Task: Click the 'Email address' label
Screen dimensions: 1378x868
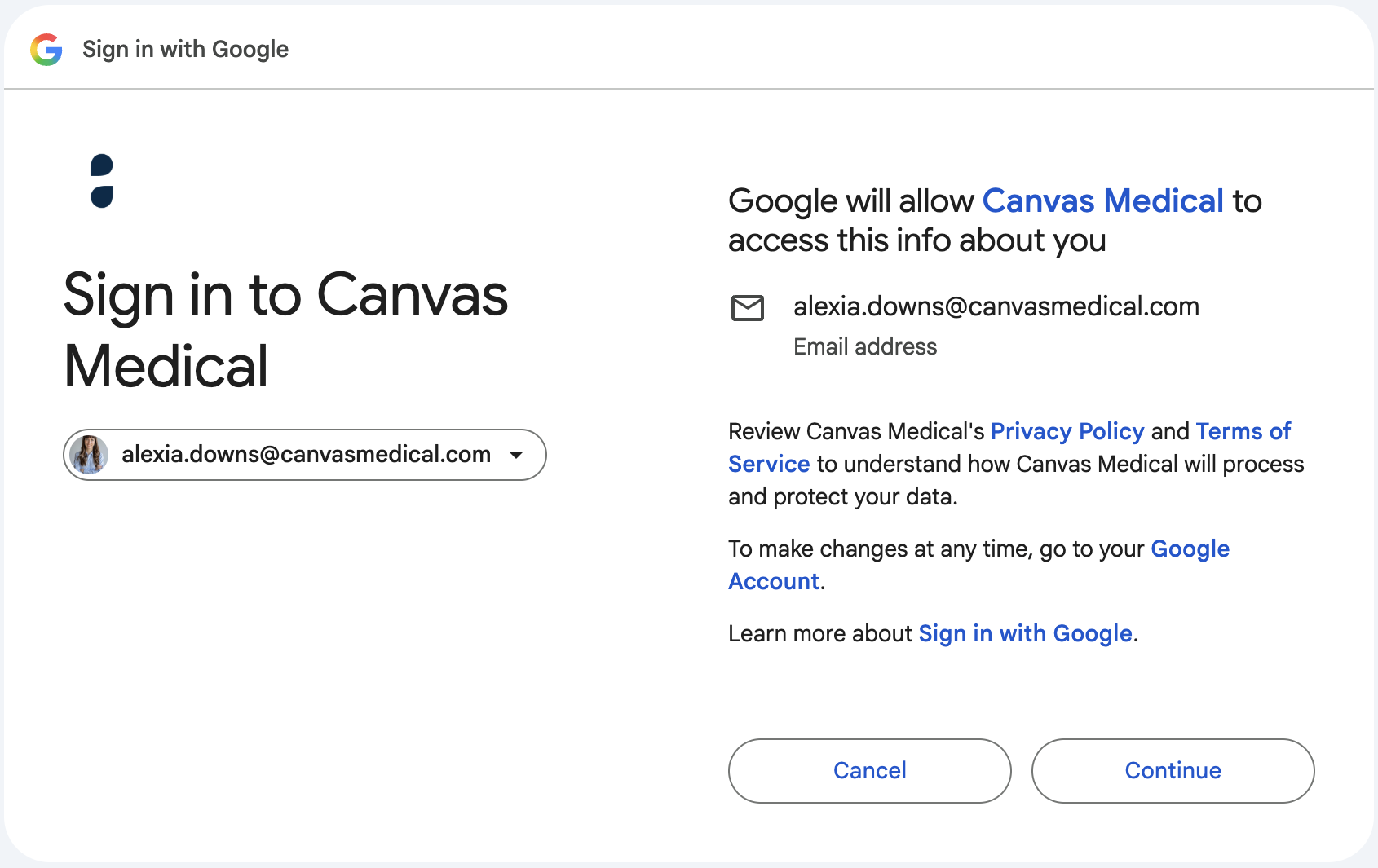Action: pos(865,347)
